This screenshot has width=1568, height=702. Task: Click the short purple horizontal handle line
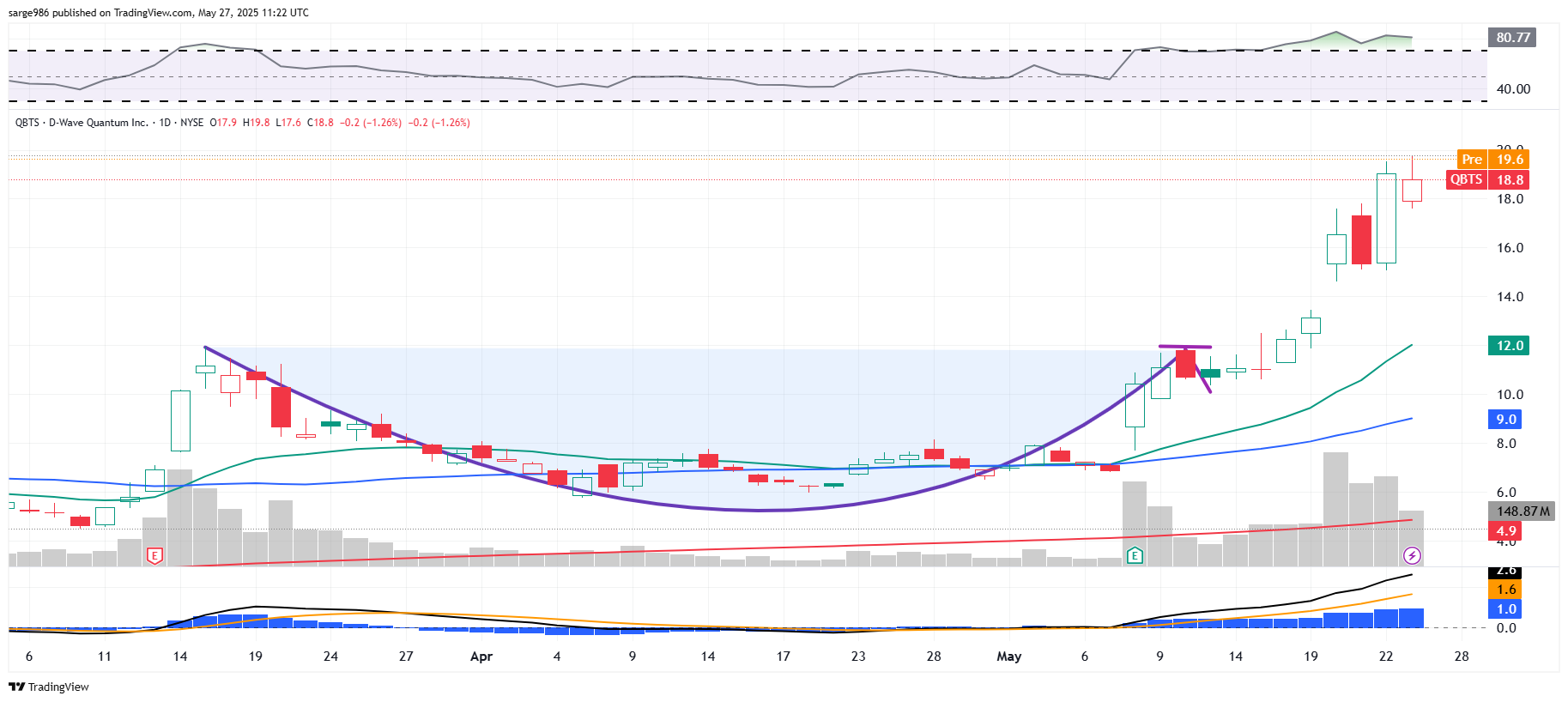tap(1184, 347)
